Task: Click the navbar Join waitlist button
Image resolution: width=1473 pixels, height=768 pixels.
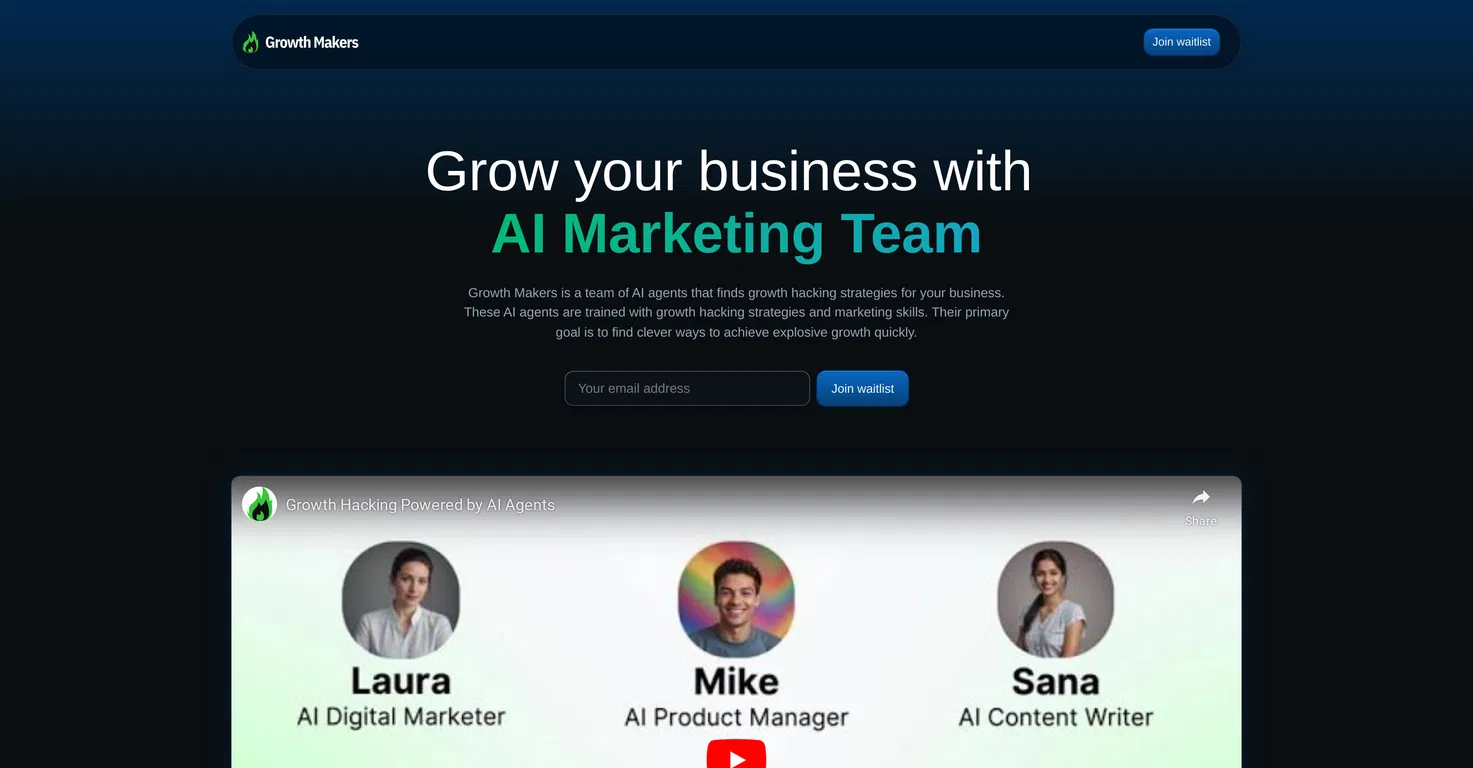Action: (1181, 42)
